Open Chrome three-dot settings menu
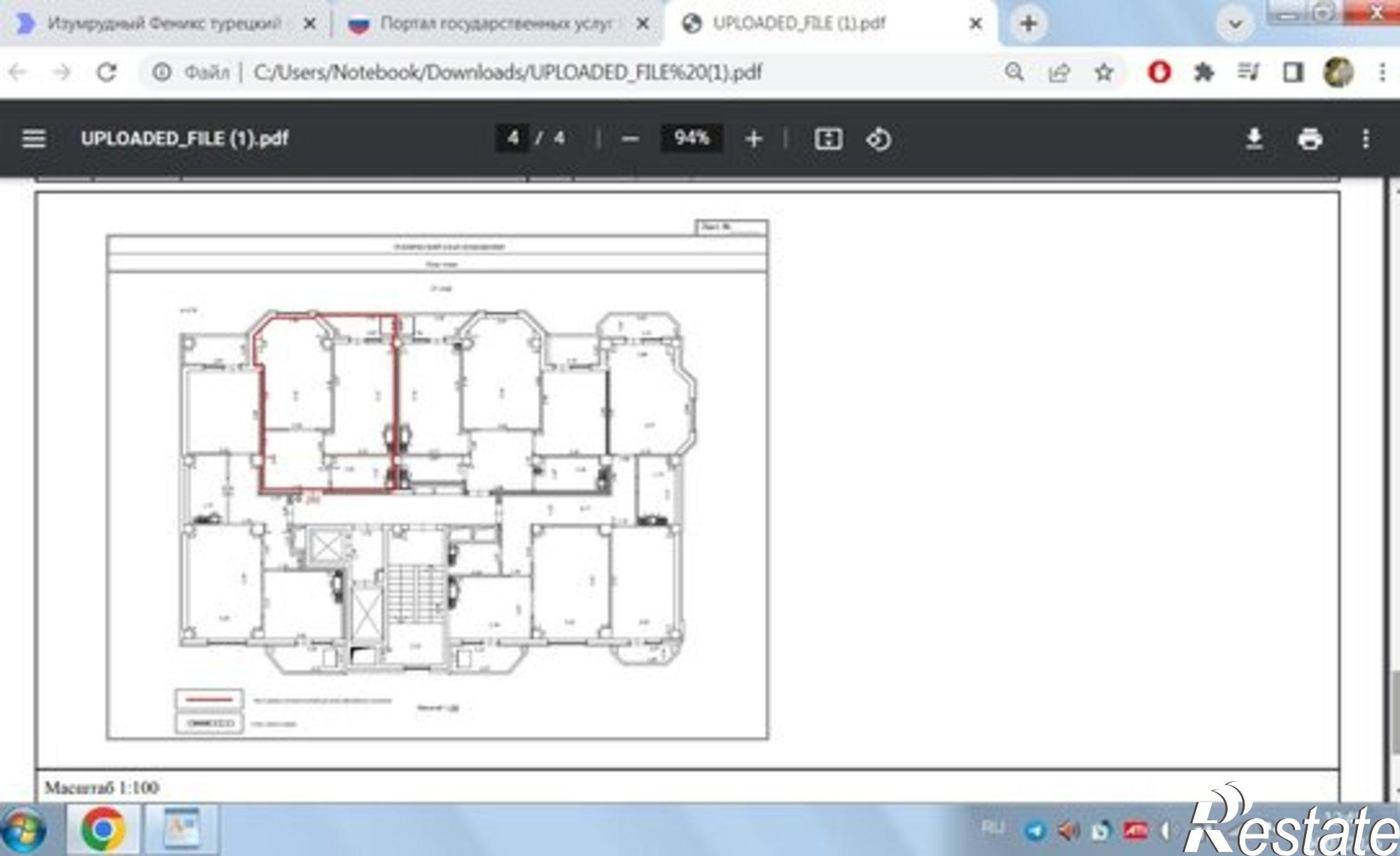1400x856 pixels. [1382, 72]
